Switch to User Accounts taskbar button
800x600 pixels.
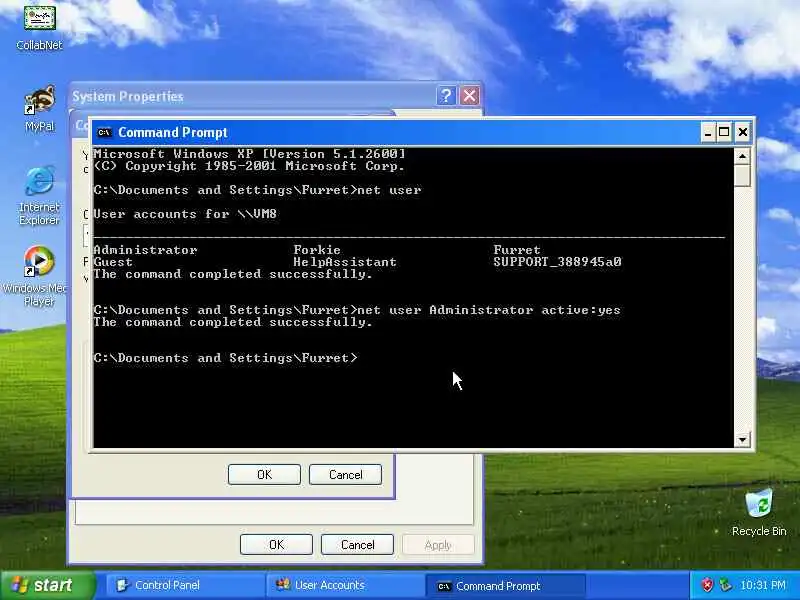click(344, 585)
